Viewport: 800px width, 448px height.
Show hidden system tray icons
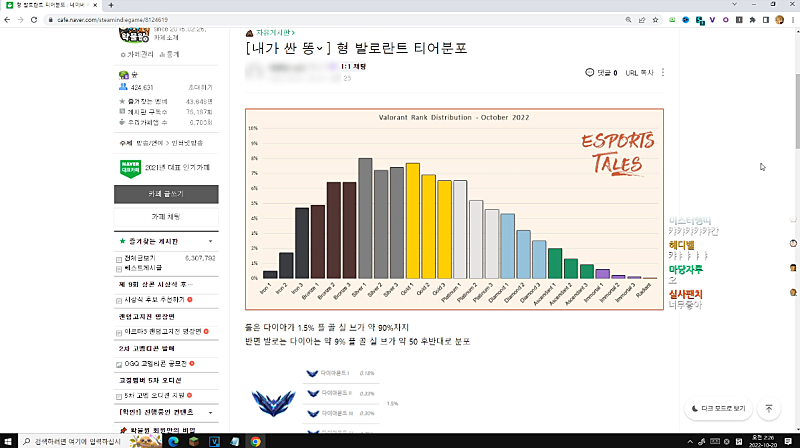[x=690, y=441]
